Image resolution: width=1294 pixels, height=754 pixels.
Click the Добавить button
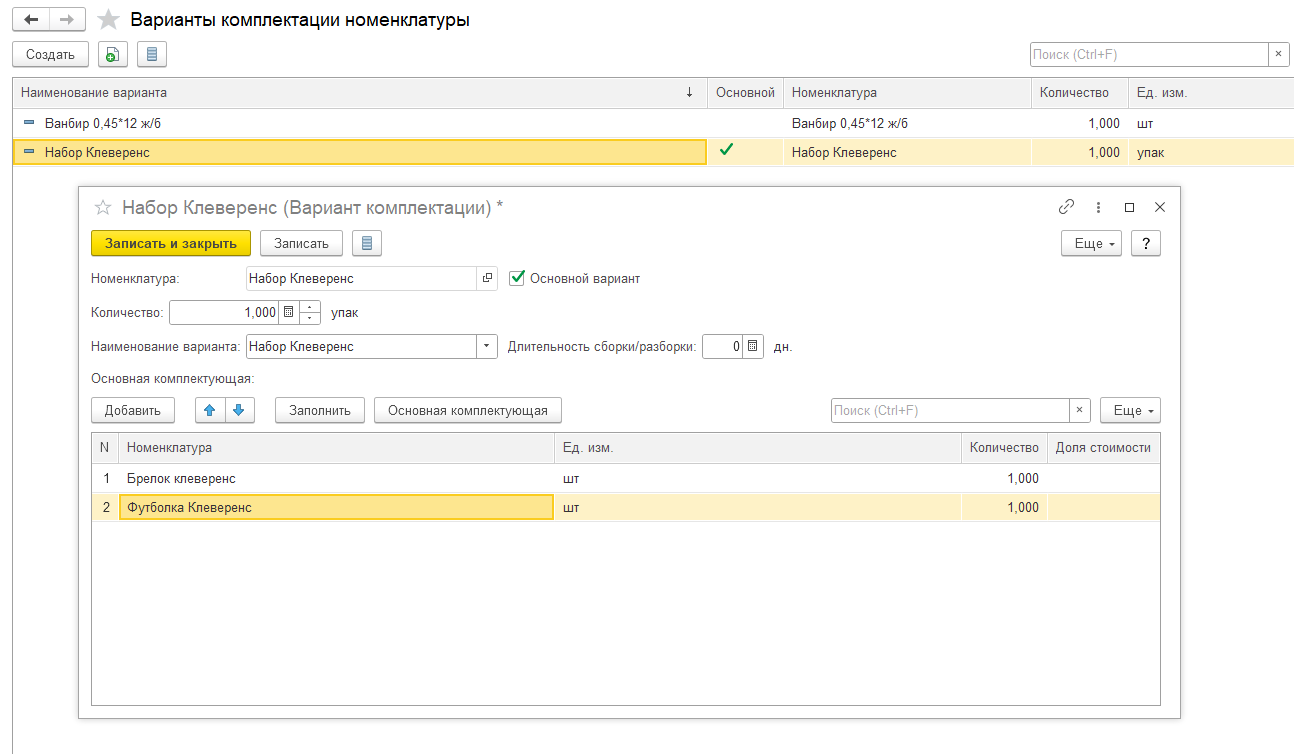coord(133,410)
